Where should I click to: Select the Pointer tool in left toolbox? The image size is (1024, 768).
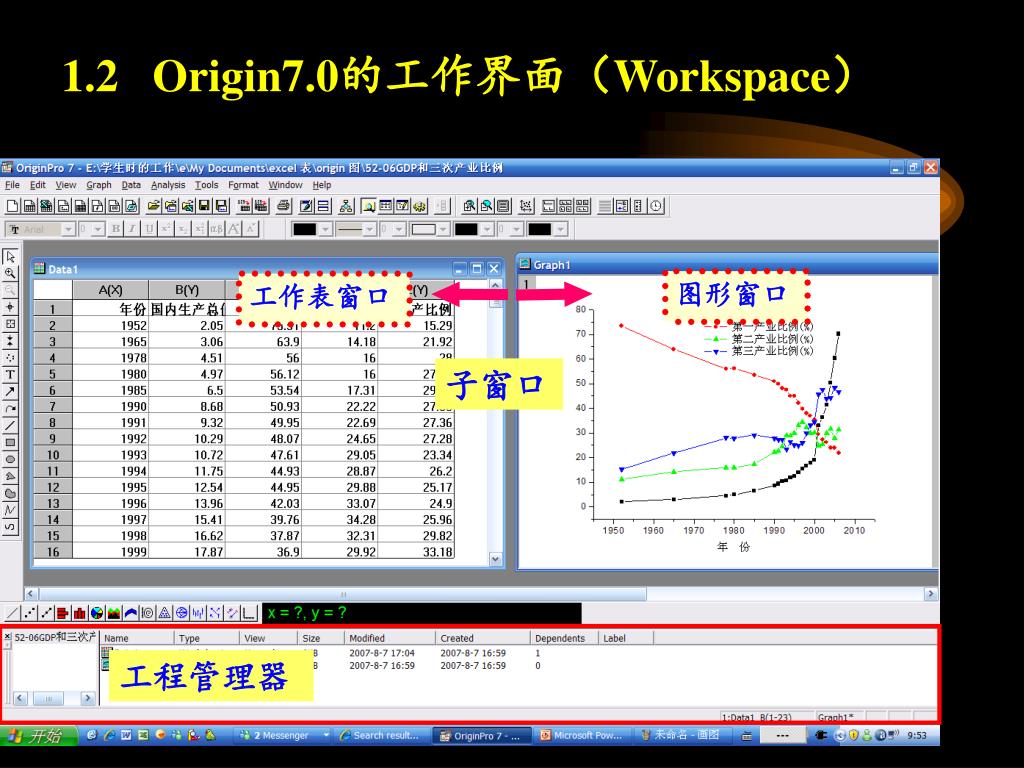(10, 257)
